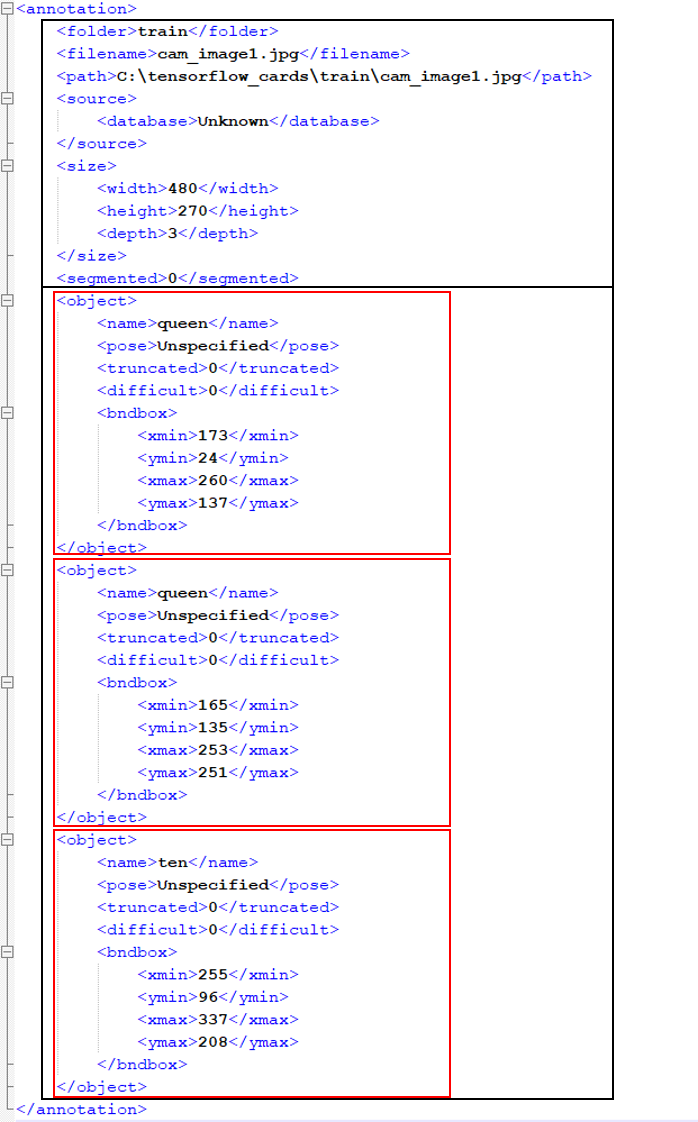698x1122 pixels.
Task: Click the xmax 260 line
Action: click(x=218, y=481)
